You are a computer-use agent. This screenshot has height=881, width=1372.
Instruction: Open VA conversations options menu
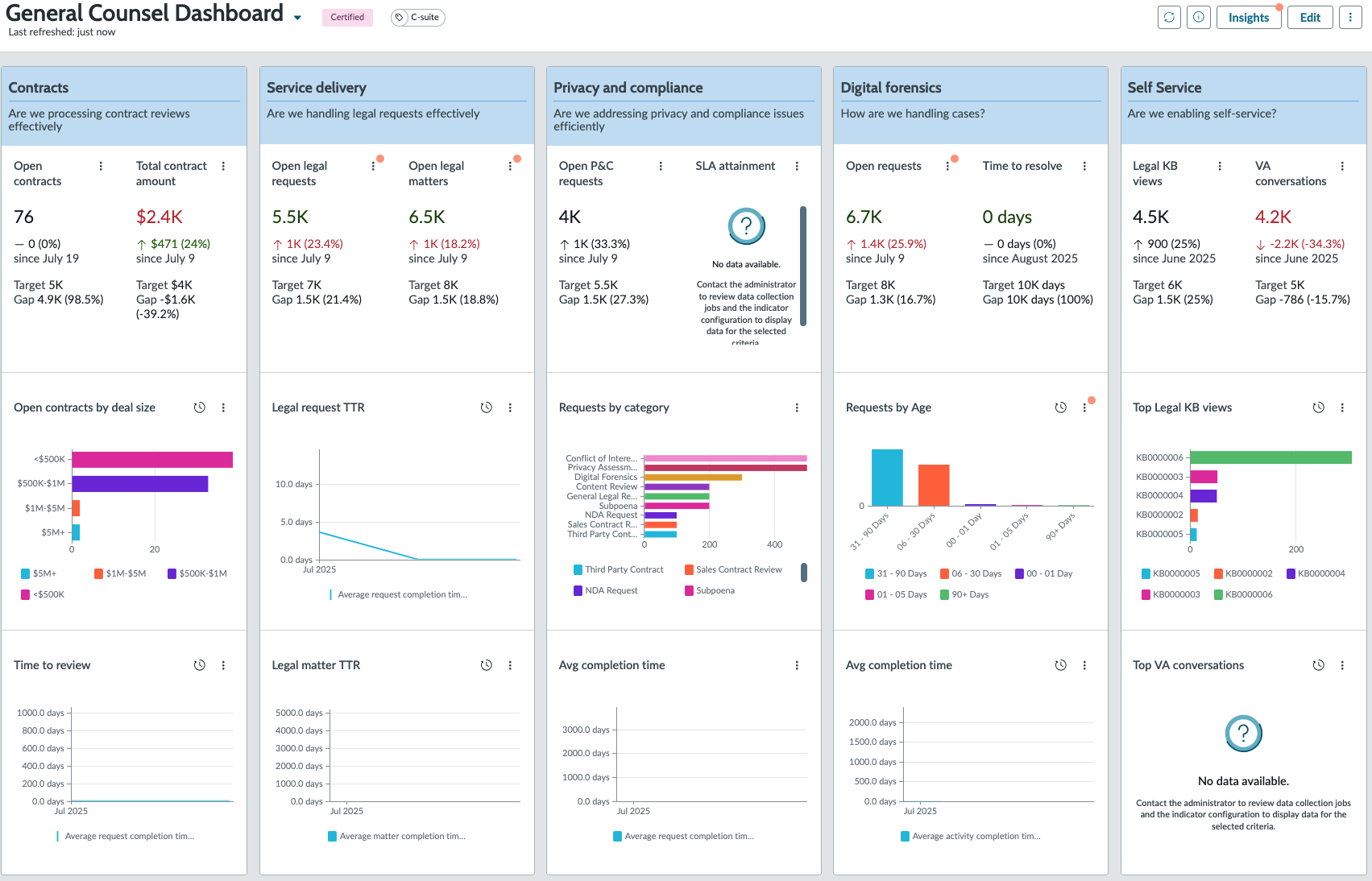pos(1342,166)
